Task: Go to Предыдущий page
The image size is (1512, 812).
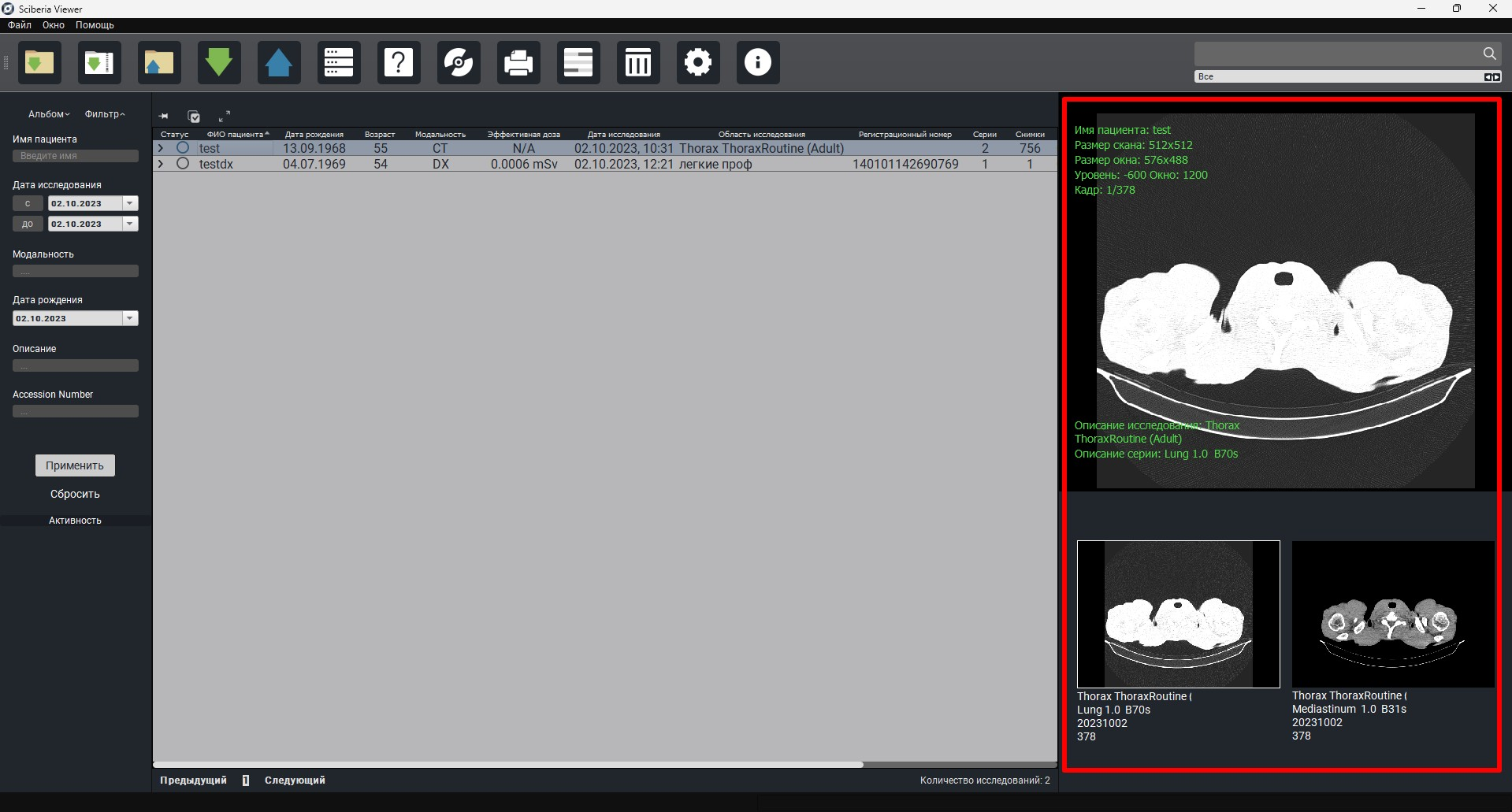Action: click(193, 780)
